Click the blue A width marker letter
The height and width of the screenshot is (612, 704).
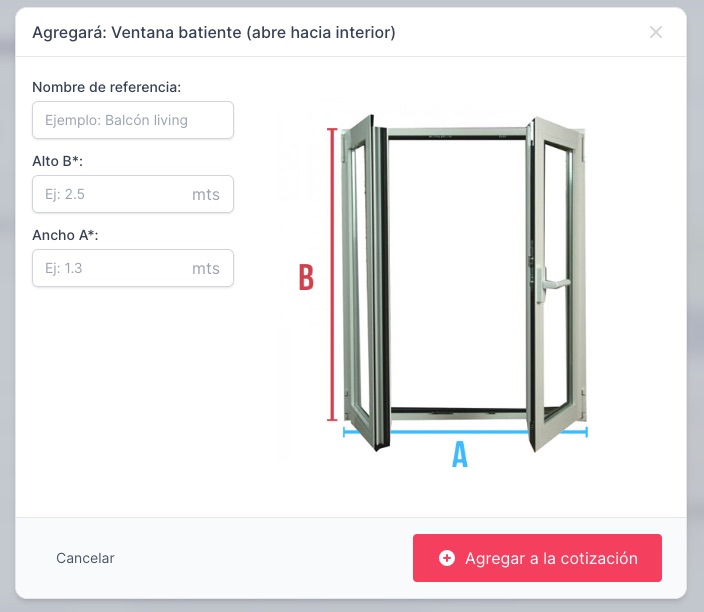click(x=460, y=454)
